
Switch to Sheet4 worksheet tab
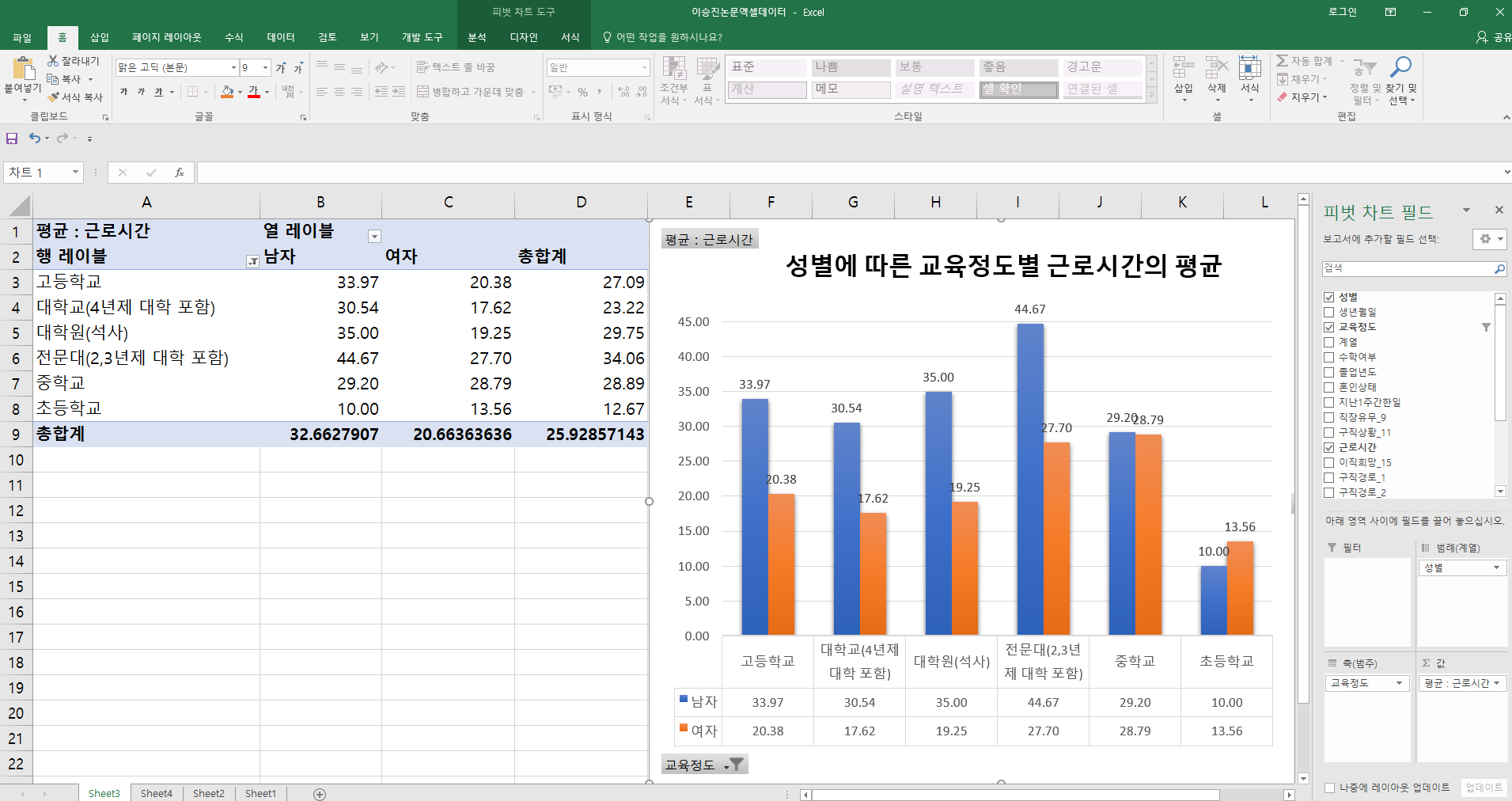(156, 793)
